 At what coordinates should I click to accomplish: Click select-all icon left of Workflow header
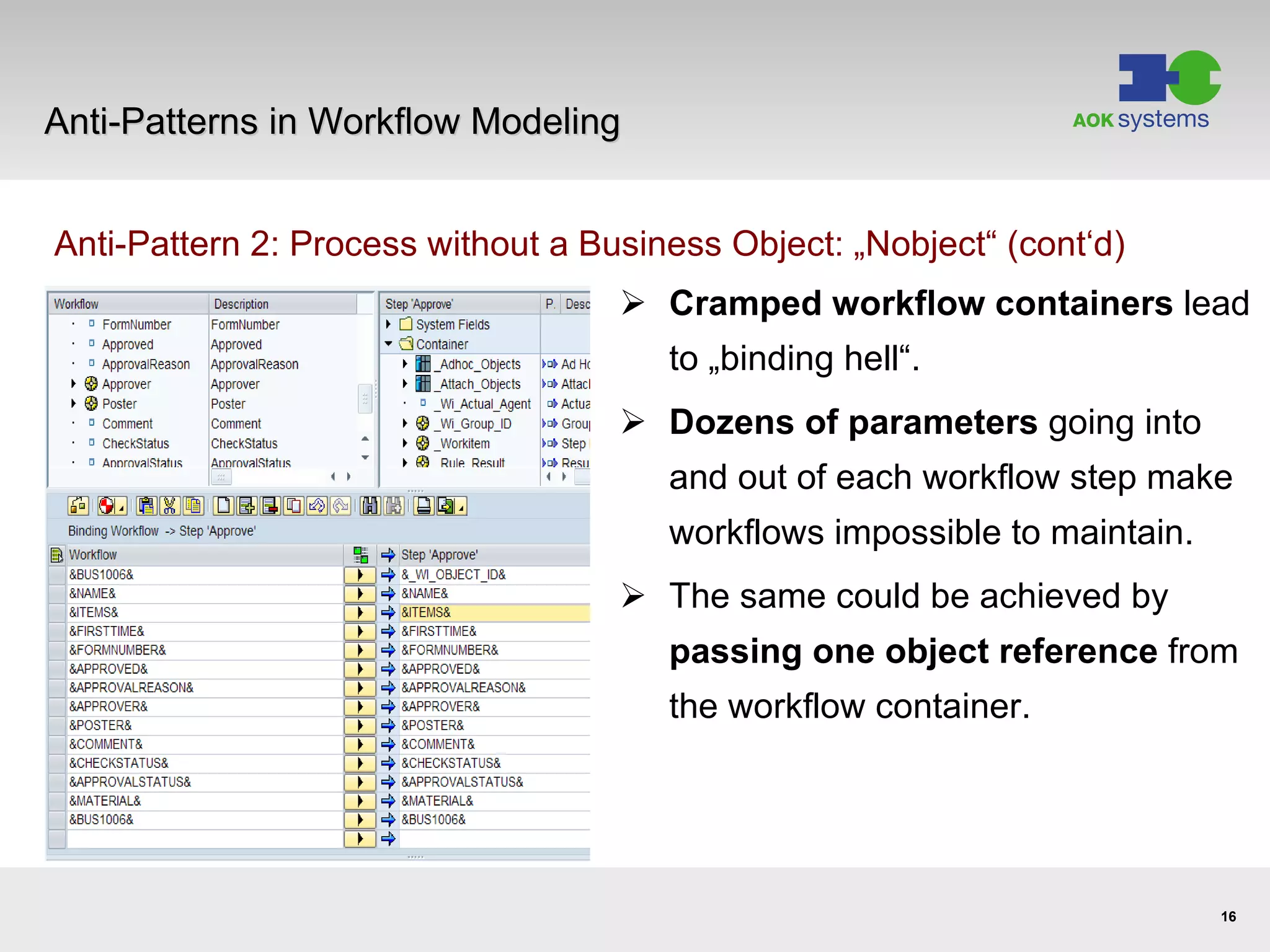tap(57, 555)
